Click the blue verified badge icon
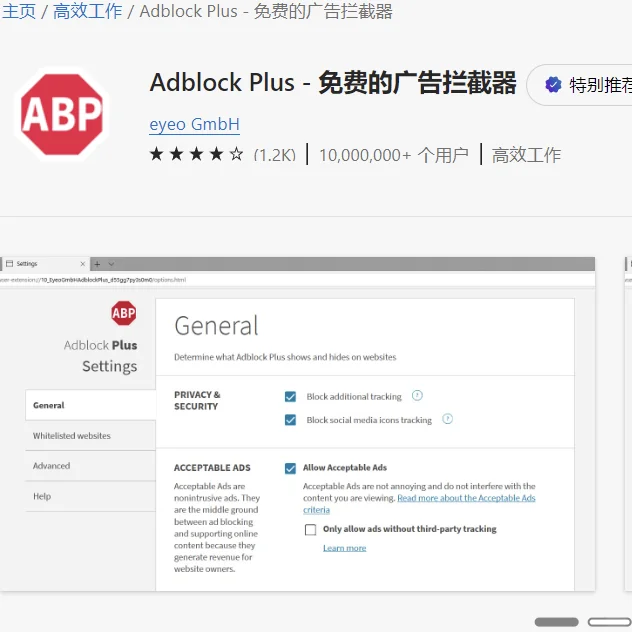Image resolution: width=632 pixels, height=632 pixels. tap(553, 85)
